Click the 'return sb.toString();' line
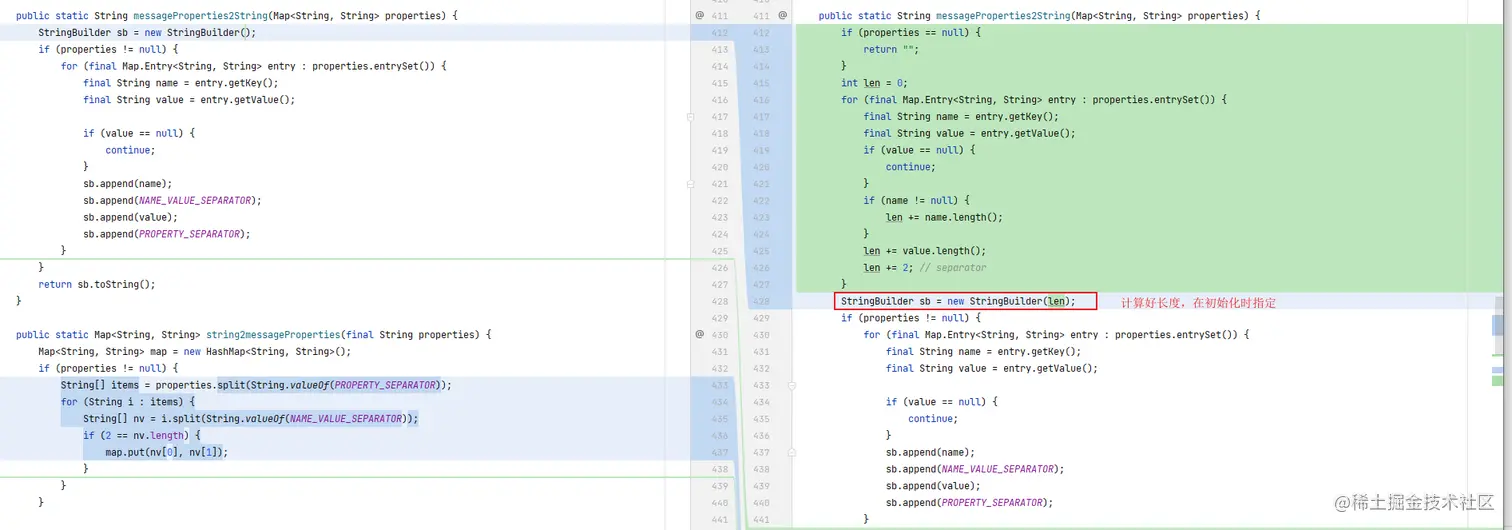 coord(97,284)
